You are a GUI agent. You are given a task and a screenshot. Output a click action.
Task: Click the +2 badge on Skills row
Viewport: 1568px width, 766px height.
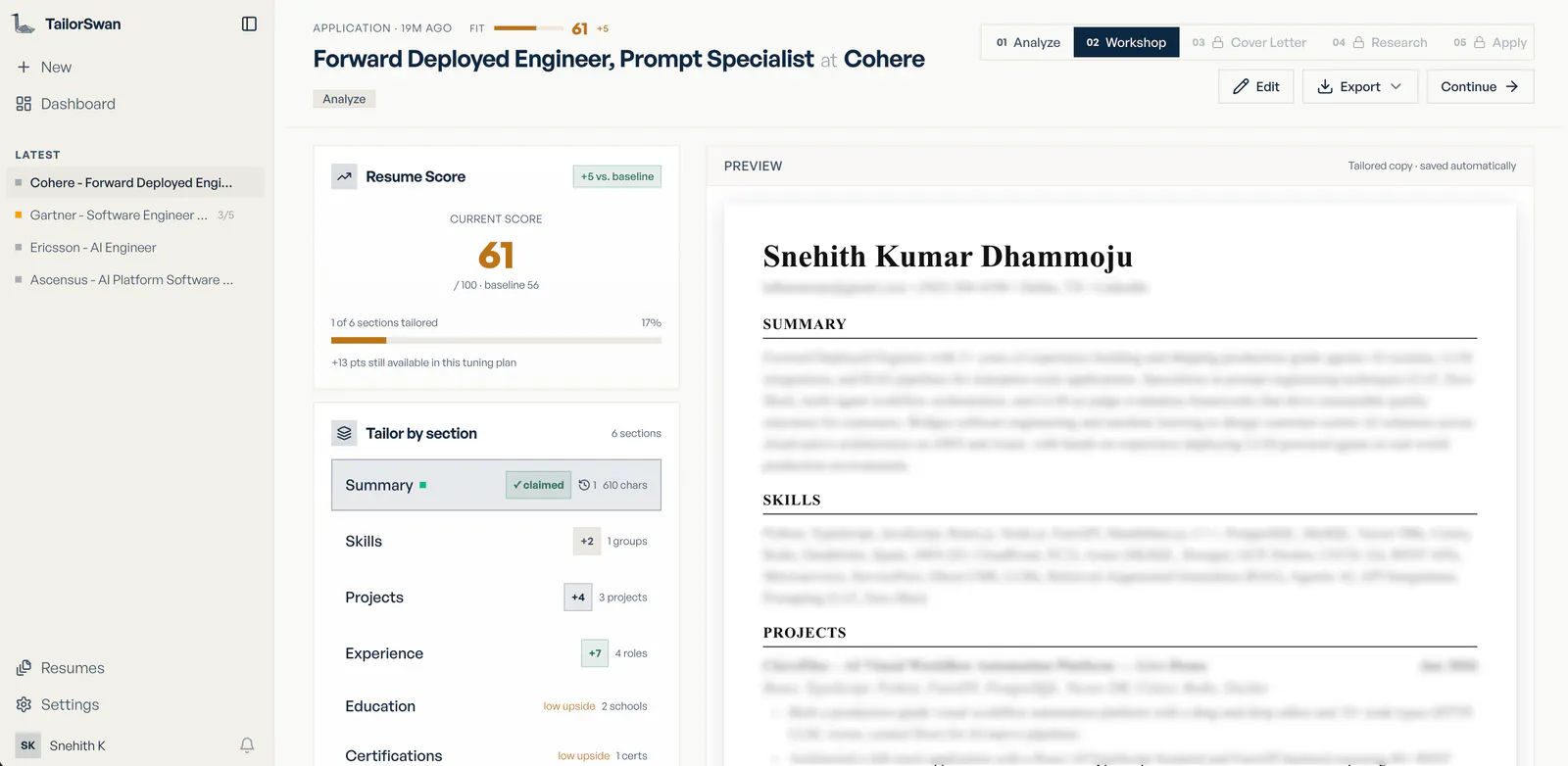(587, 541)
